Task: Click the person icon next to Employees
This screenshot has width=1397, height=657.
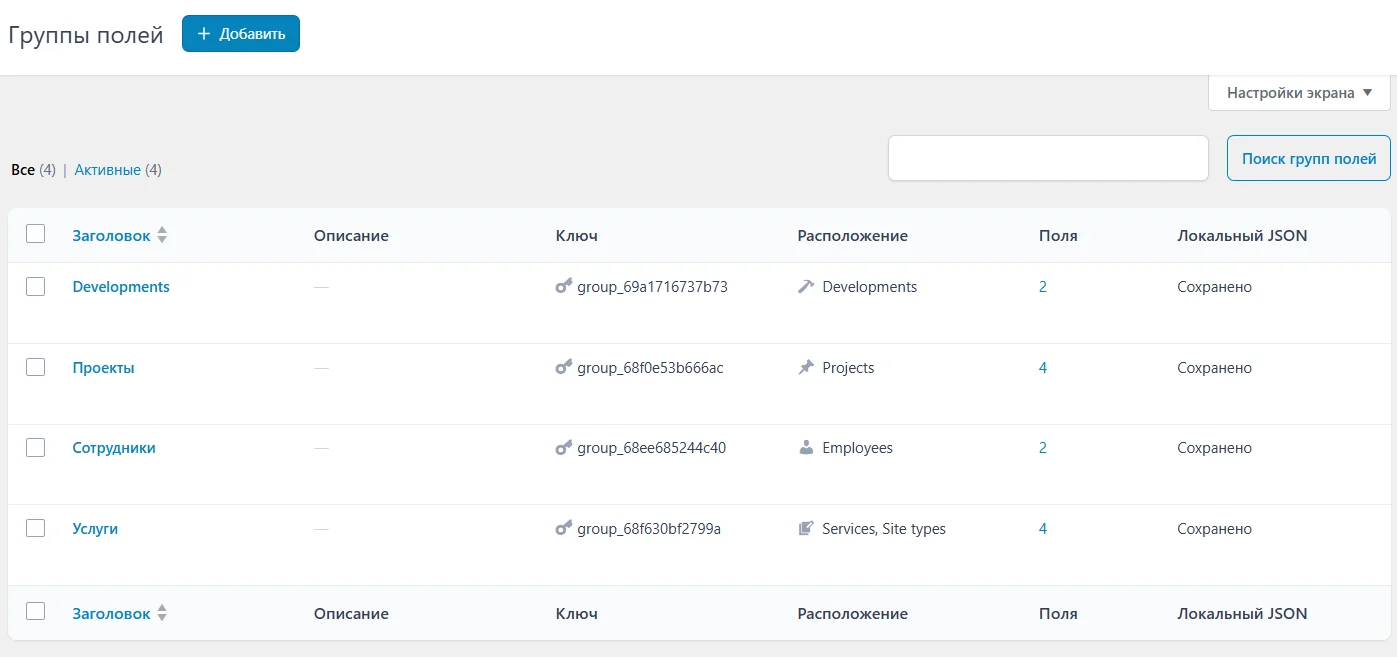Action: point(806,448)
